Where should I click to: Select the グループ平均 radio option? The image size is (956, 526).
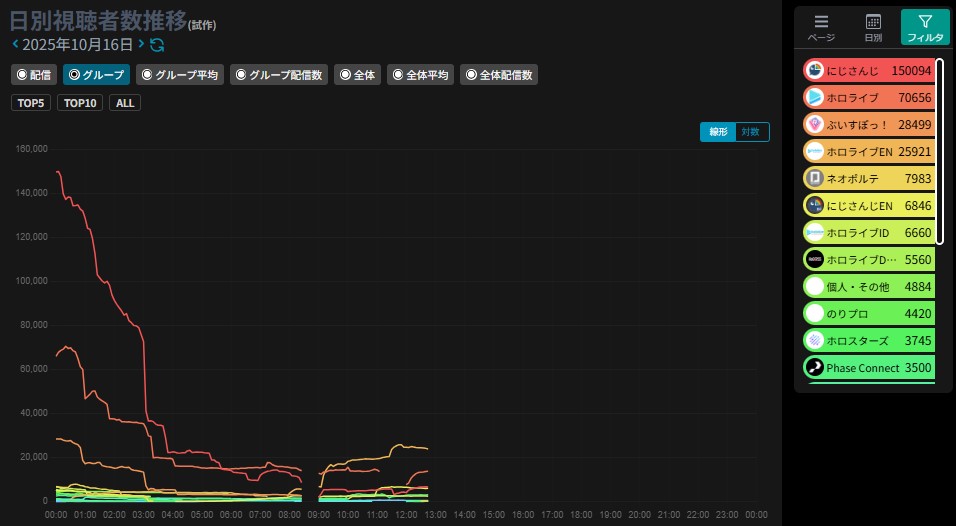[179, 75]
